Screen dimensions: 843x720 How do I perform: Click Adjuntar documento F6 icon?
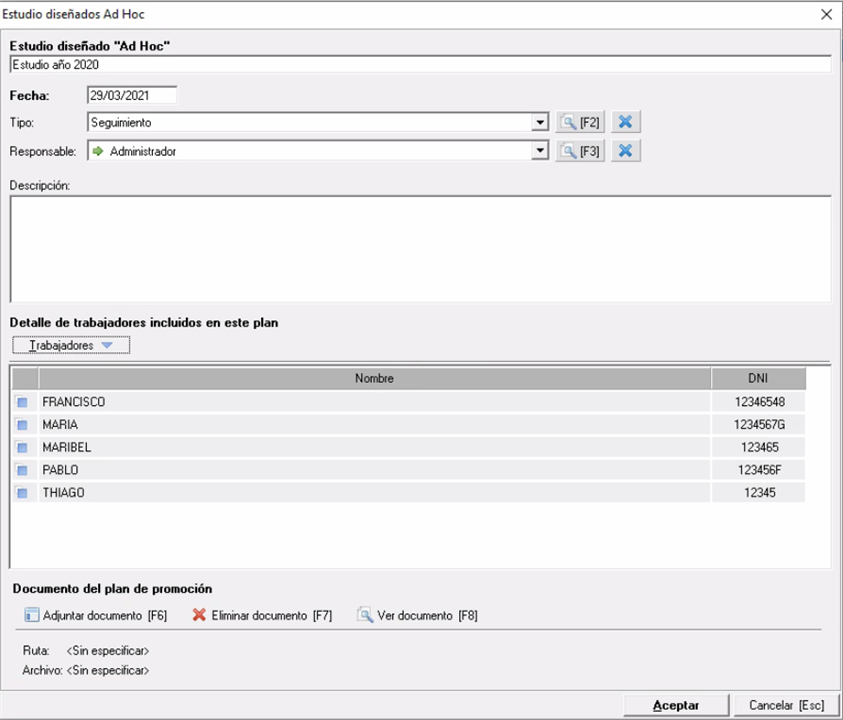tap(31, 616)
